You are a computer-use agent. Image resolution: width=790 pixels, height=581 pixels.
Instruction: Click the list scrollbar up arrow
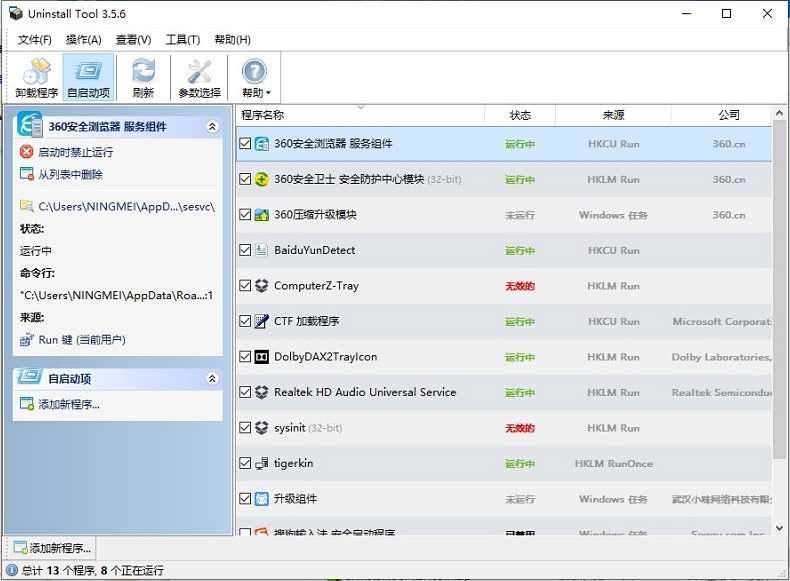(x=779, y=113)
